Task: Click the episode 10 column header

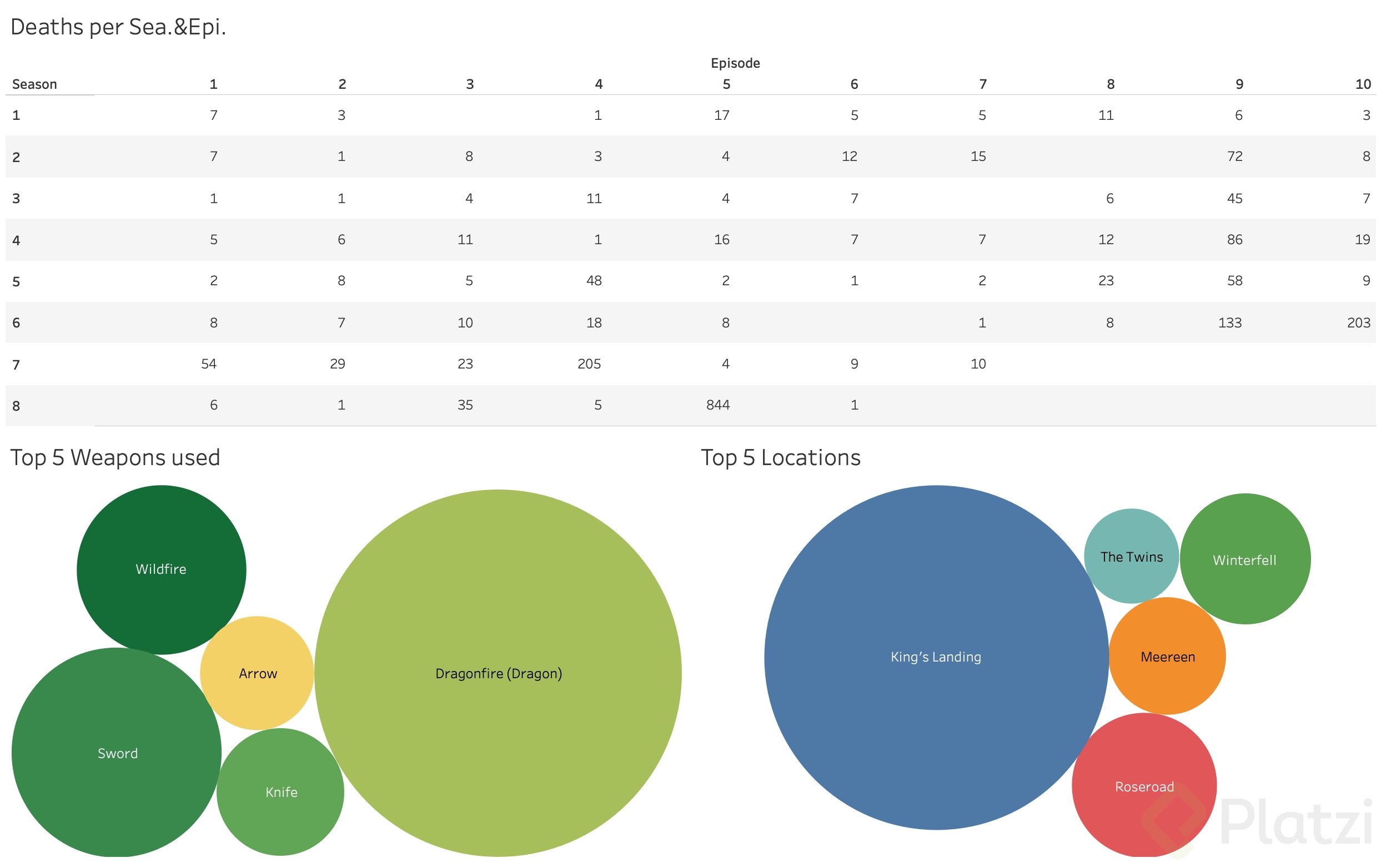Action: tap(1363, 84)
